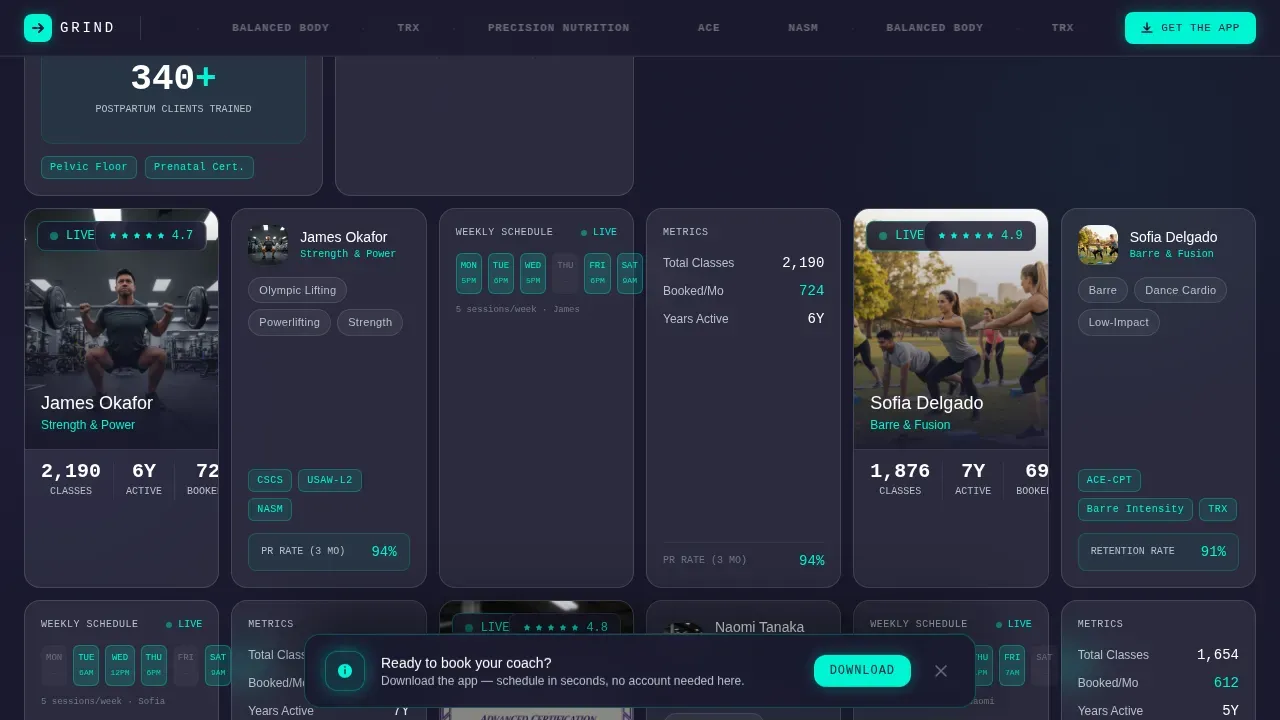Click ACE in the top partner strip
The height and width of the screenshot is (720, 1280).
tap(709, 28)
